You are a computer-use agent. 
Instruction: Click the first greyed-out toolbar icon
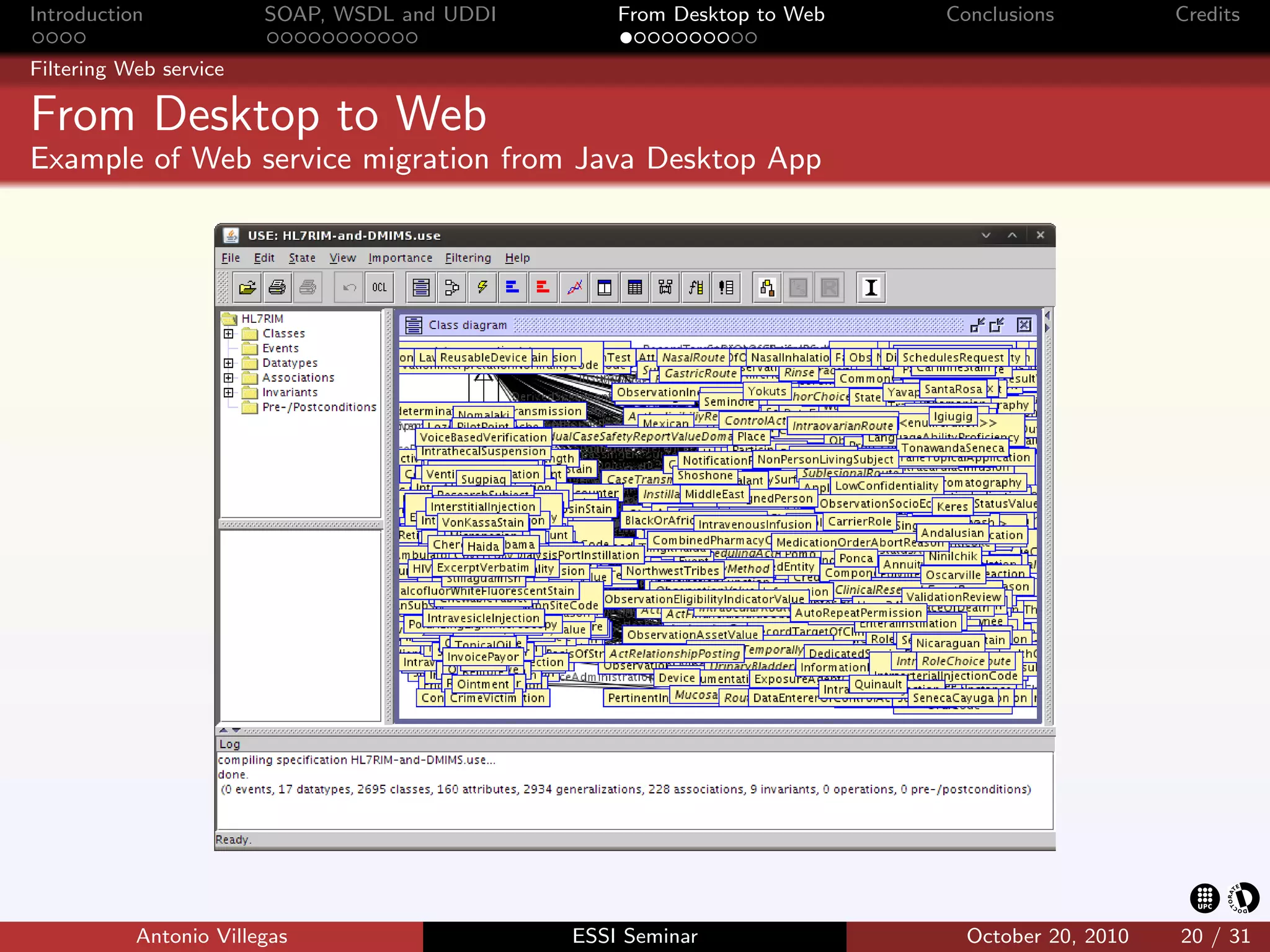[798, 288]
